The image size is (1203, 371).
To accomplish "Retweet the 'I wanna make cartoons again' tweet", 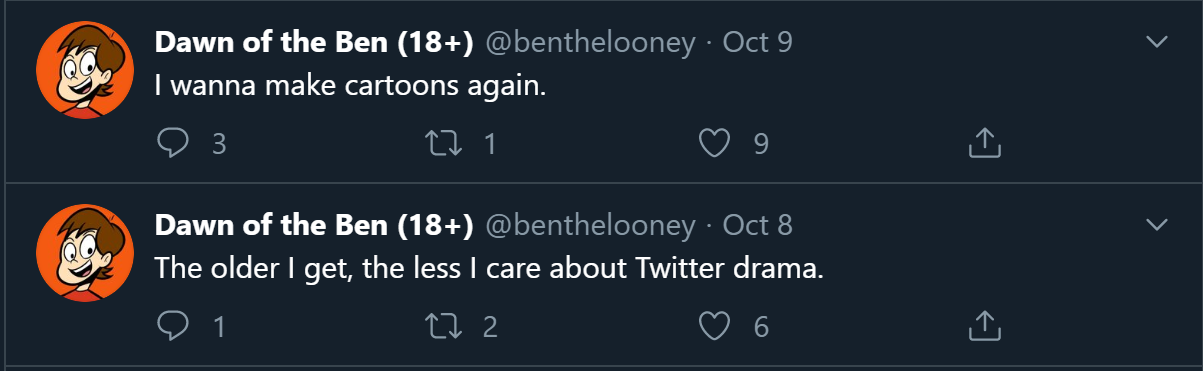I will click(x=442, y=144).
